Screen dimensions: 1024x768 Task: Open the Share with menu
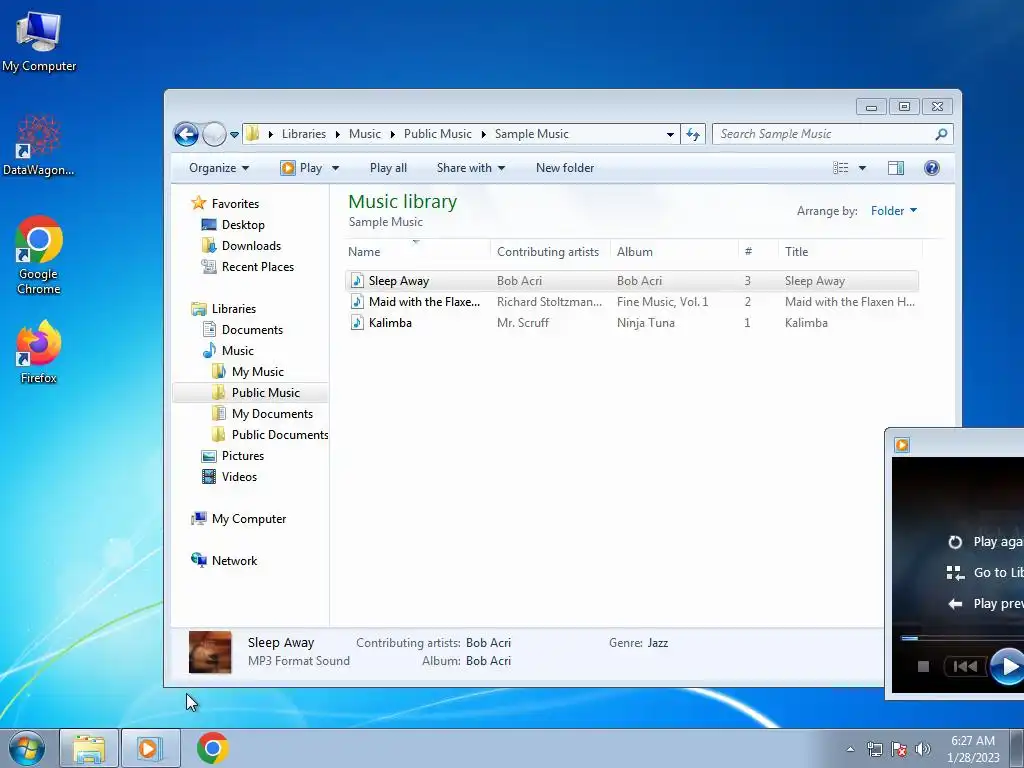(x=471, y=168)
